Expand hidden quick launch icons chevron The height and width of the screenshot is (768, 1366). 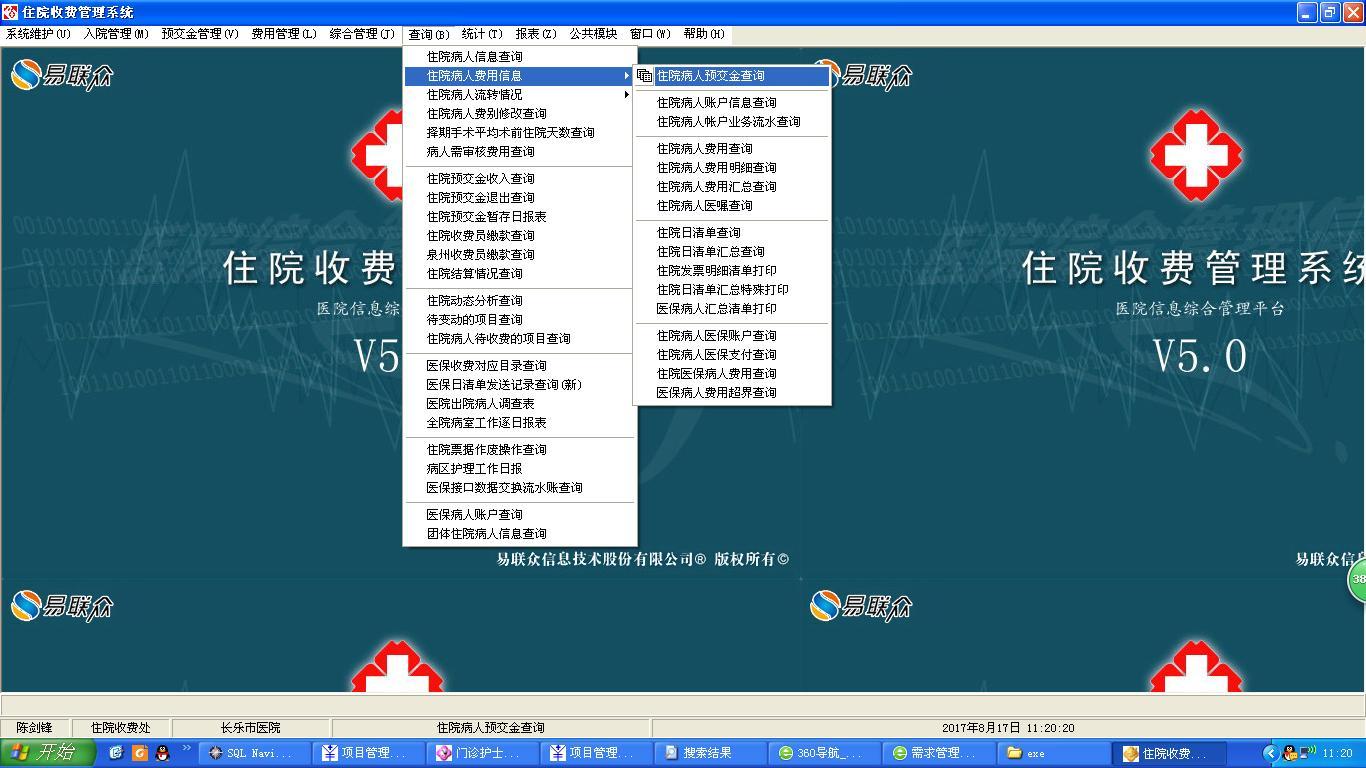point(186,749)
